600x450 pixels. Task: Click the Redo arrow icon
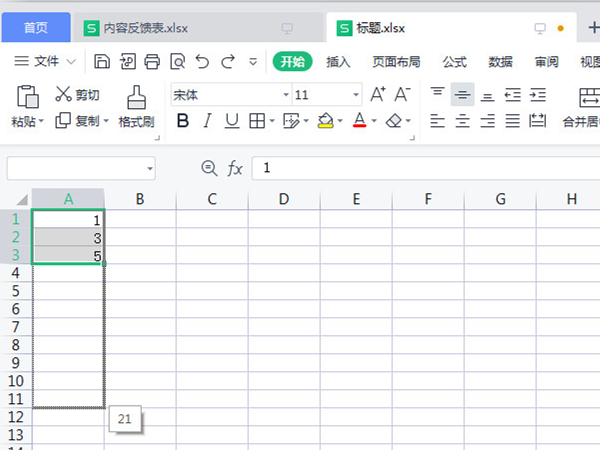pyautogui.click(x=229, y=62)
